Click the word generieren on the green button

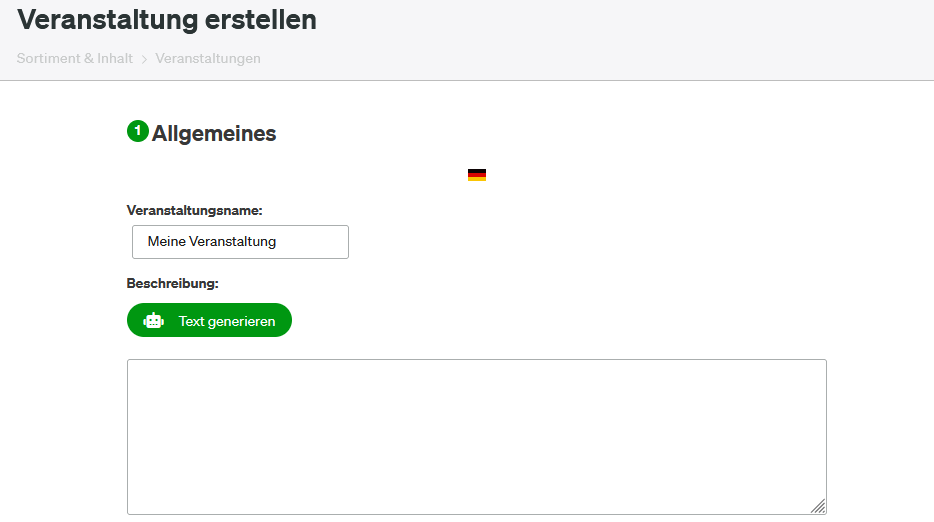coord(242,322)
